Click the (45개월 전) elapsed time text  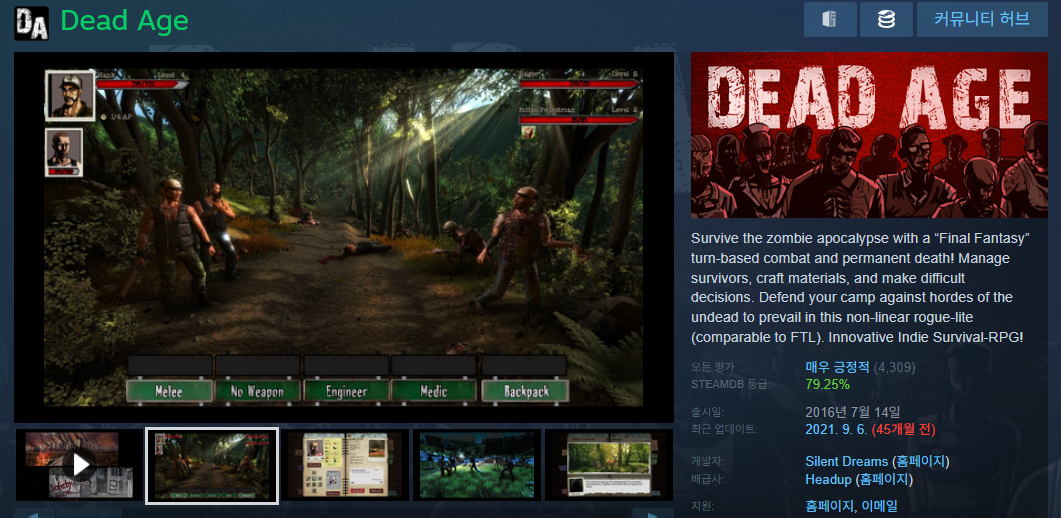pyautogui.click(x=903, y=429)
